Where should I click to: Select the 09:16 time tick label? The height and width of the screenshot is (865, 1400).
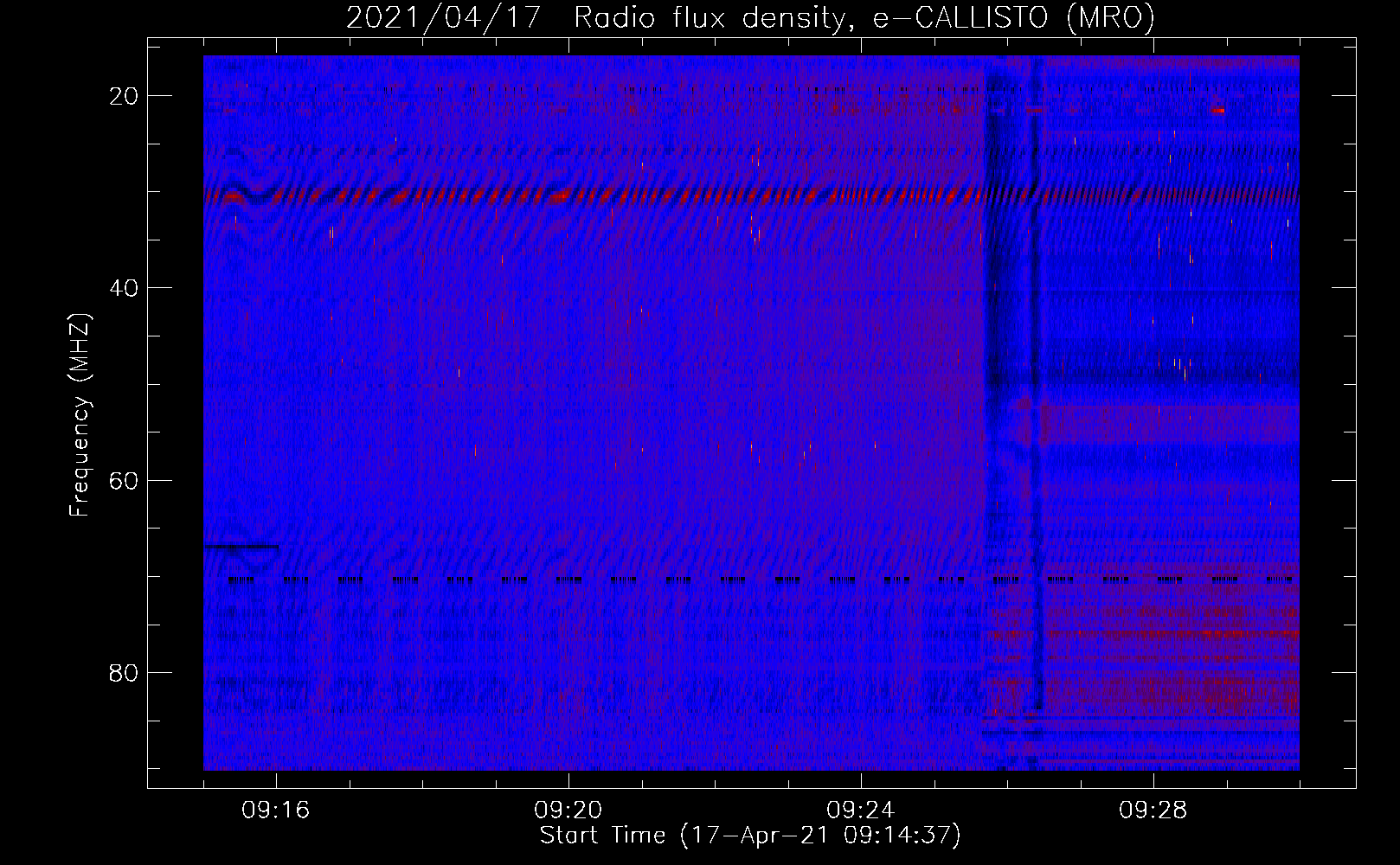276,811
